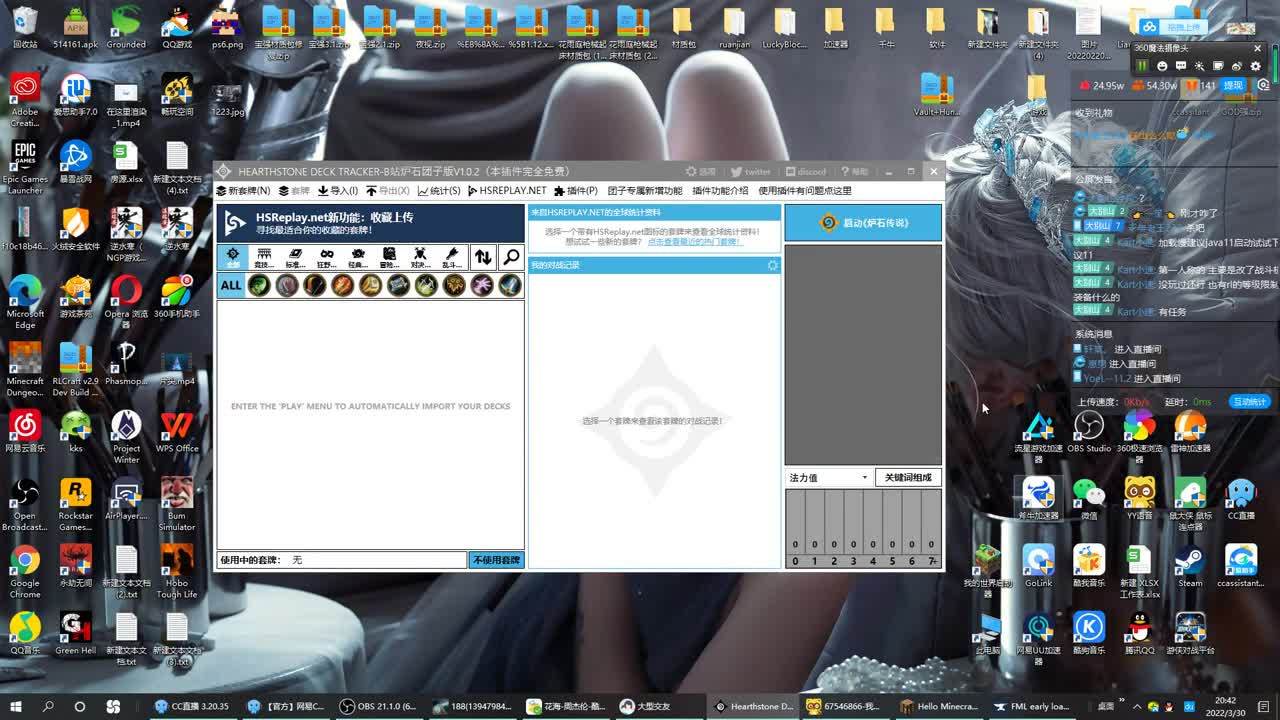This screenshot has height=720, width=1280.
Task: Select the 对决 duels deck filter icon
Action: (420, 257)
